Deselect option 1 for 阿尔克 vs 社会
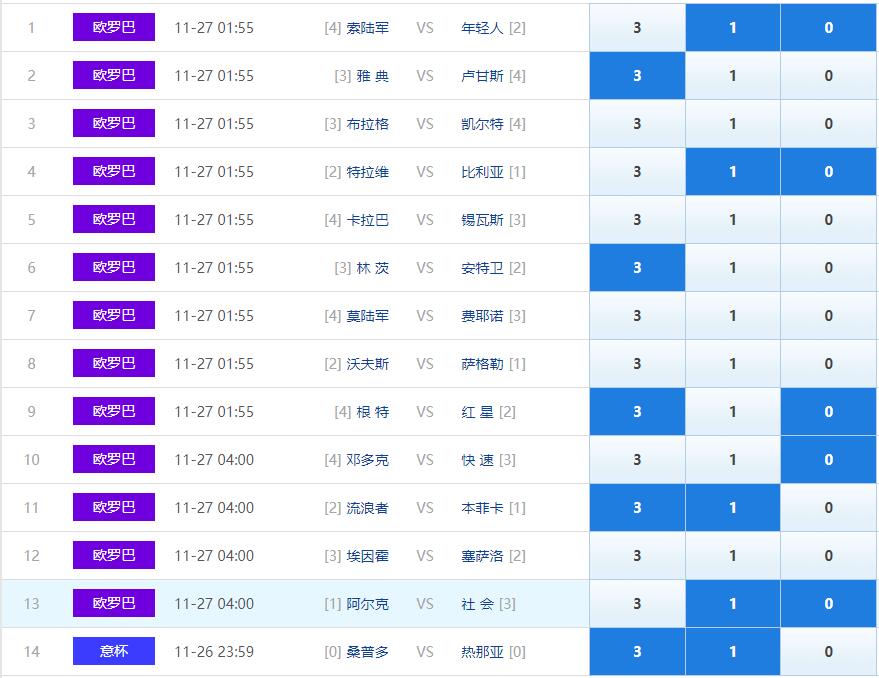 [733, 604]
